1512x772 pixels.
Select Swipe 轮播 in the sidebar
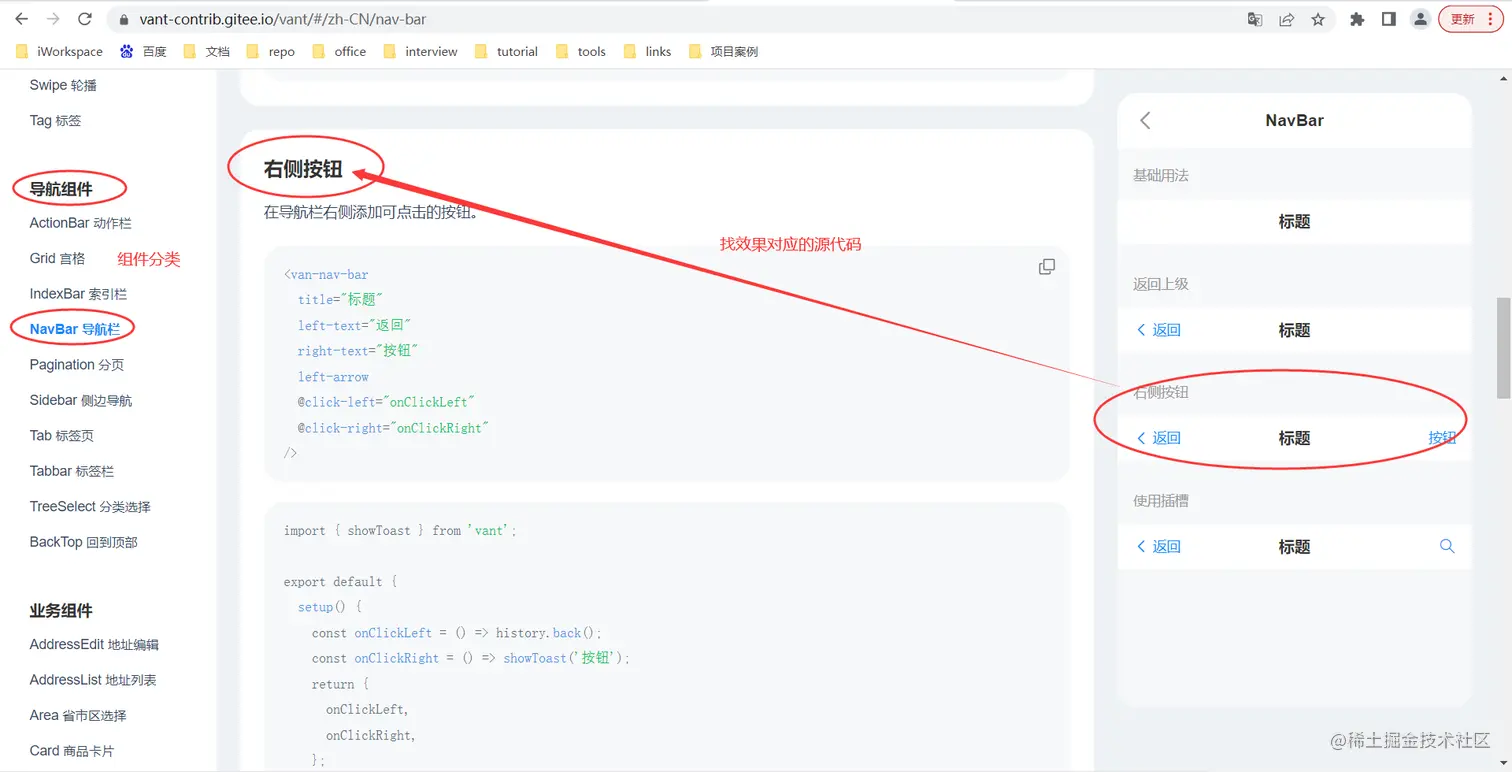[63, 85]
